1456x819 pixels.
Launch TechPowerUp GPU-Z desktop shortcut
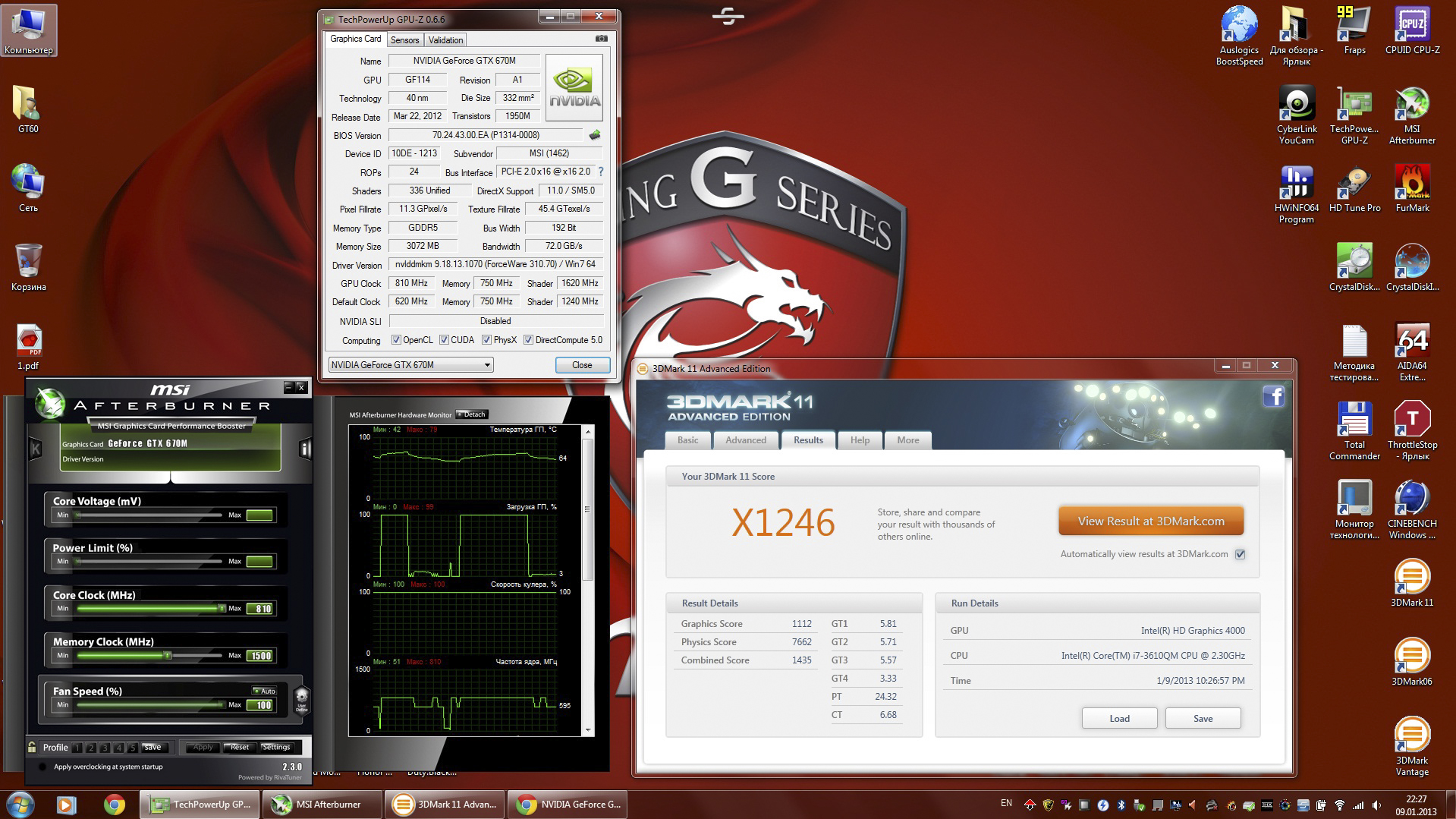coord(1354,115)
